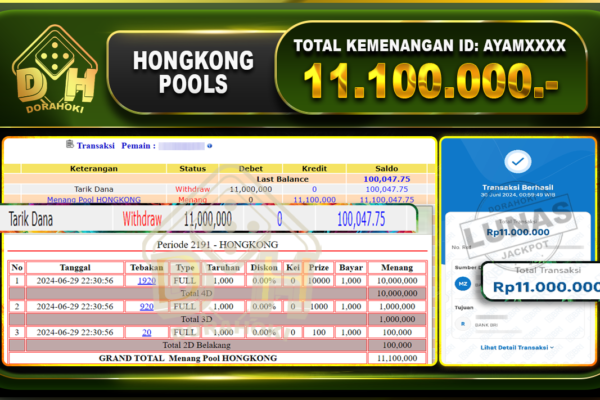Click the red Menang status text
Screen dimensions: 600x400
pyautogui.click(x=192, y=199)
